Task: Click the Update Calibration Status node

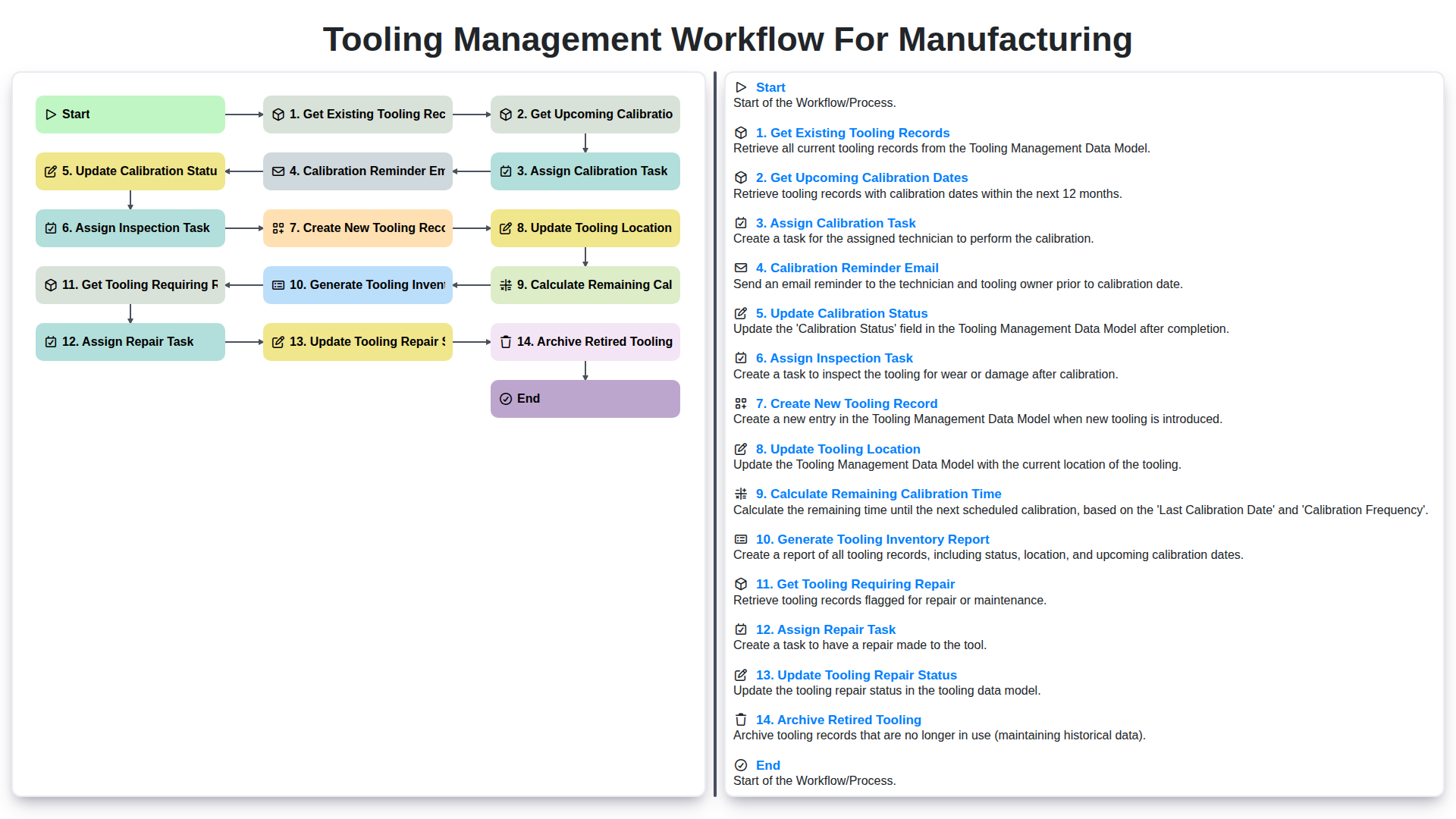Action: click(x=130, y=171)
